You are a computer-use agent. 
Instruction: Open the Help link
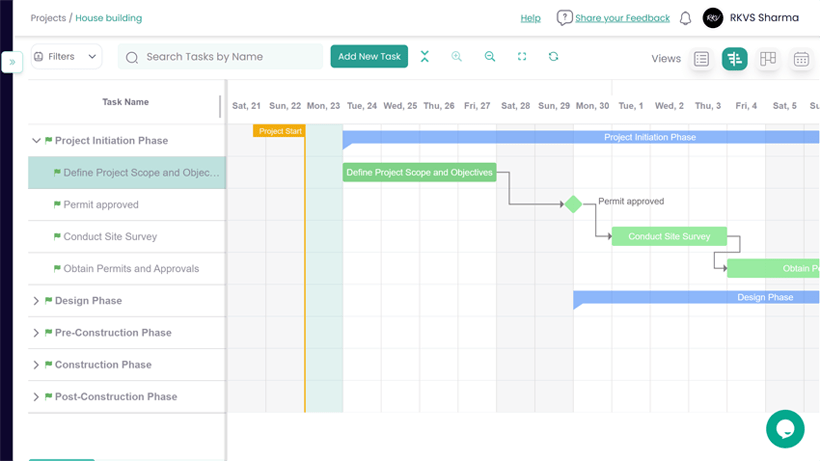[x=530, y=18]
